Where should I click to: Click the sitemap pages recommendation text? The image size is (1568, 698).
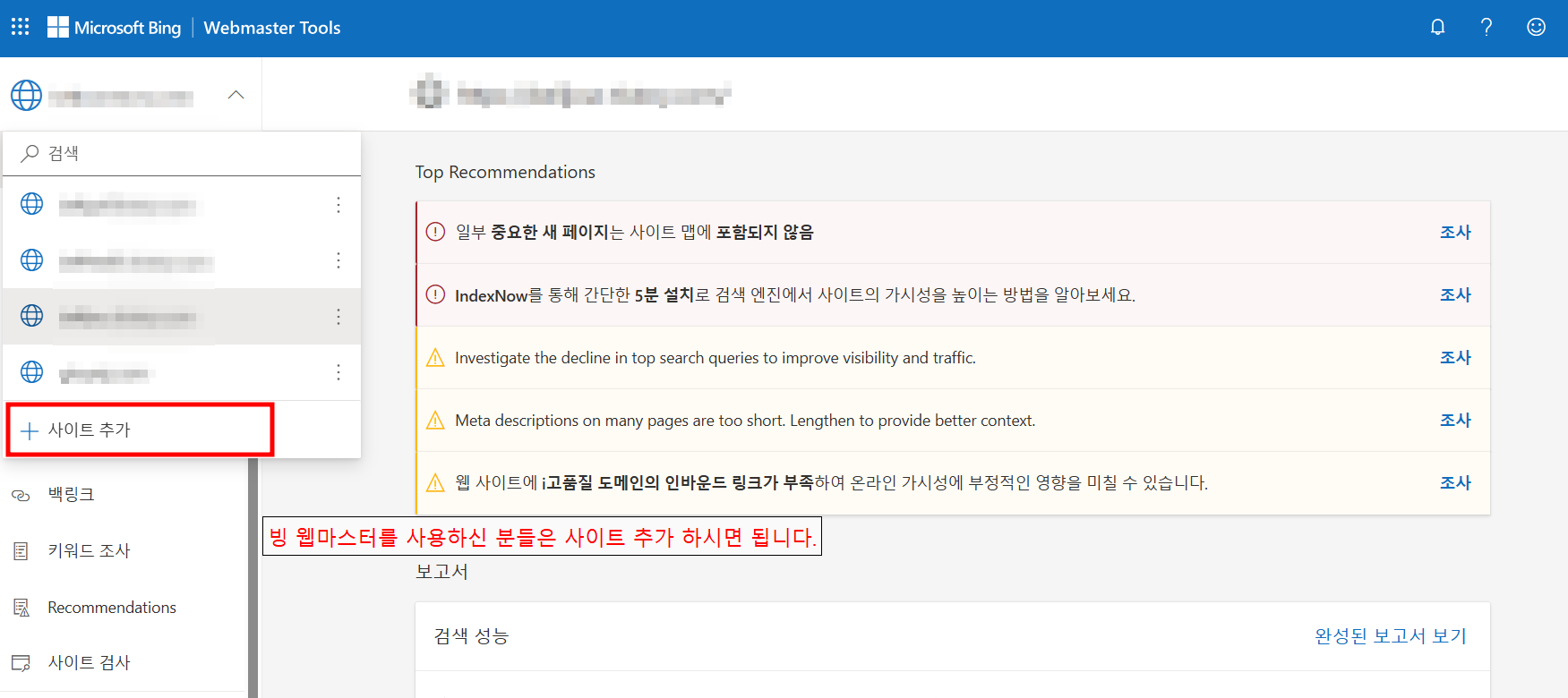[634, 232]
